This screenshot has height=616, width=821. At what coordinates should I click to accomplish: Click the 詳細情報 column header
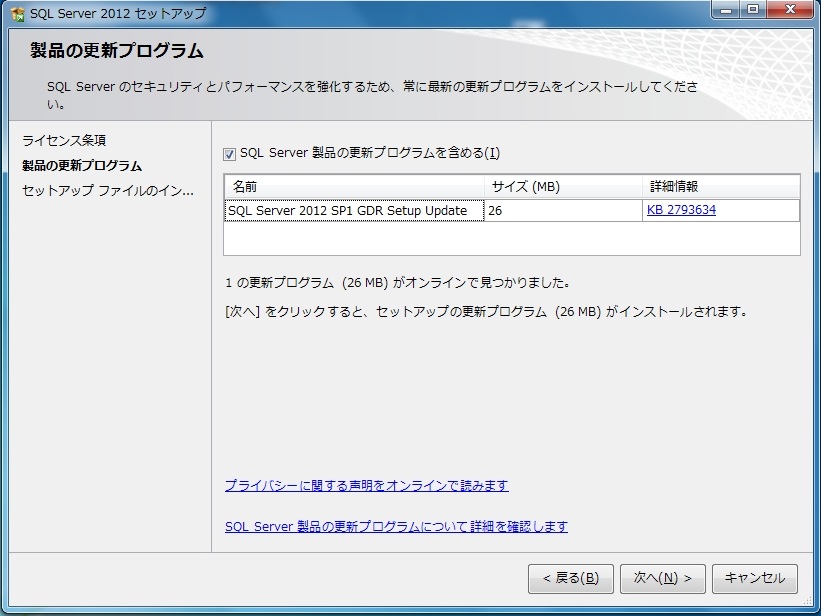pos(720,187)
